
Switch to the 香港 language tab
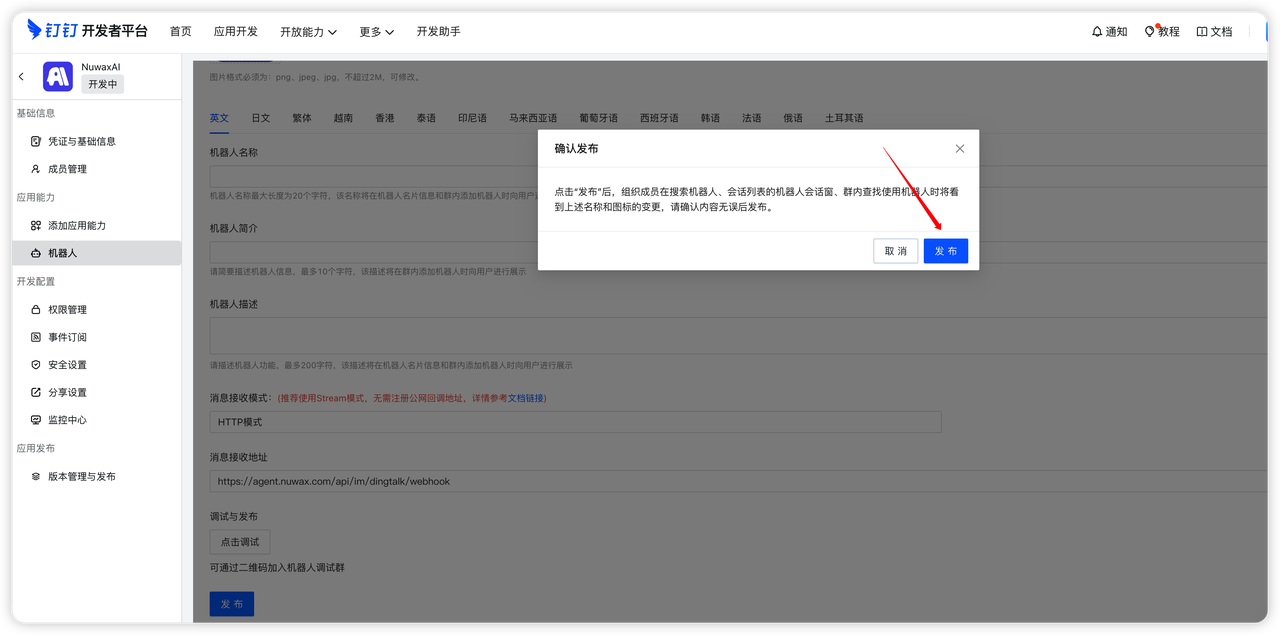tap(385, 118)
